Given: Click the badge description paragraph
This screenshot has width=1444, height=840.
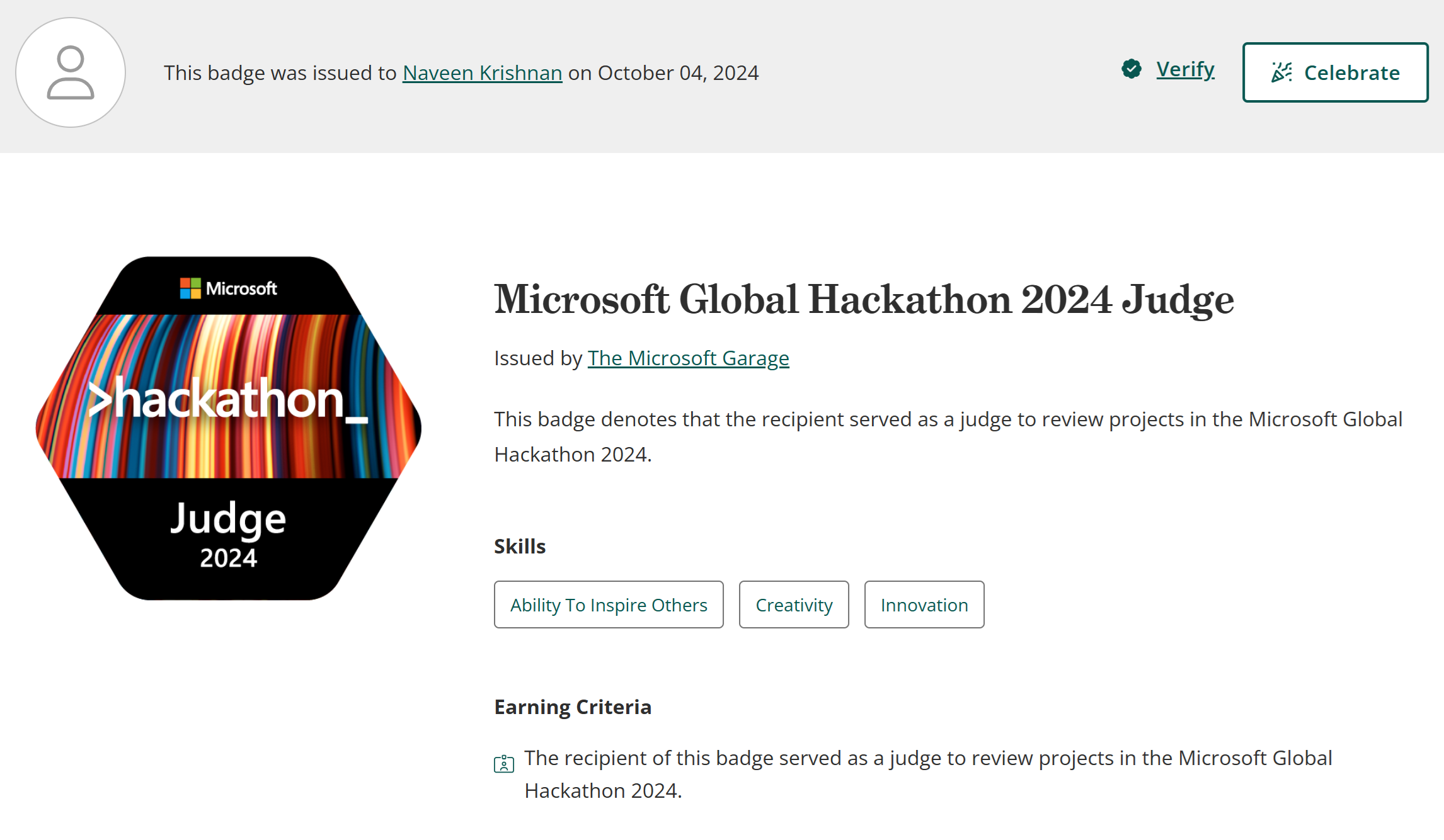Looking at the screenshot, I should (x=948, y=436).
